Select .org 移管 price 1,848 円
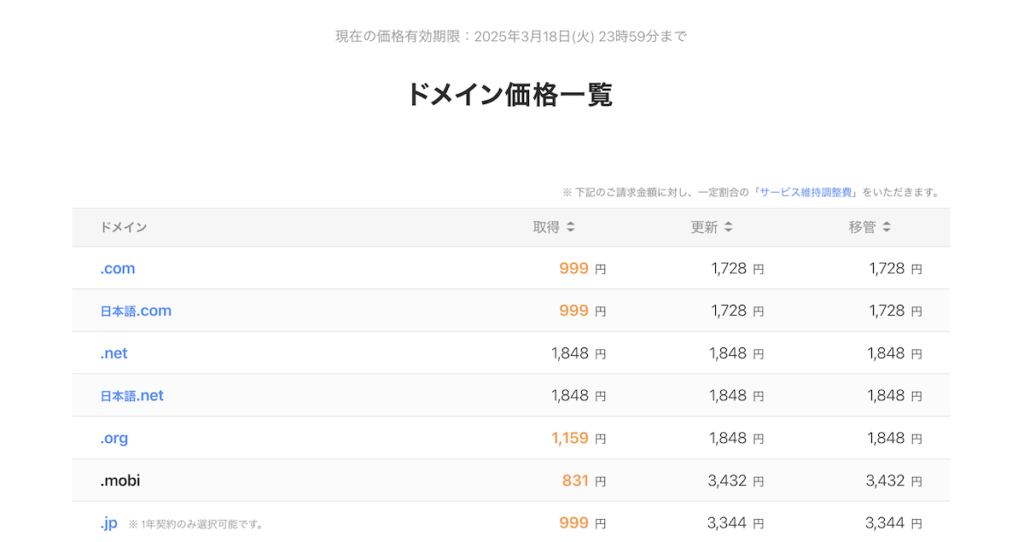Image resolution: width=1024 pixels, height=542 pixels. point(895,438)
